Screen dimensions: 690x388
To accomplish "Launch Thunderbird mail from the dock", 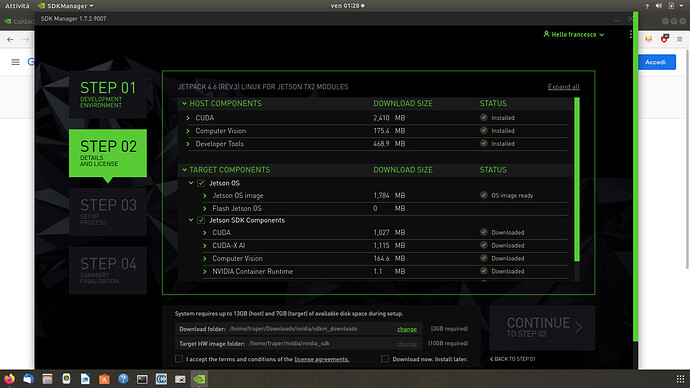I will pos(28,379).
